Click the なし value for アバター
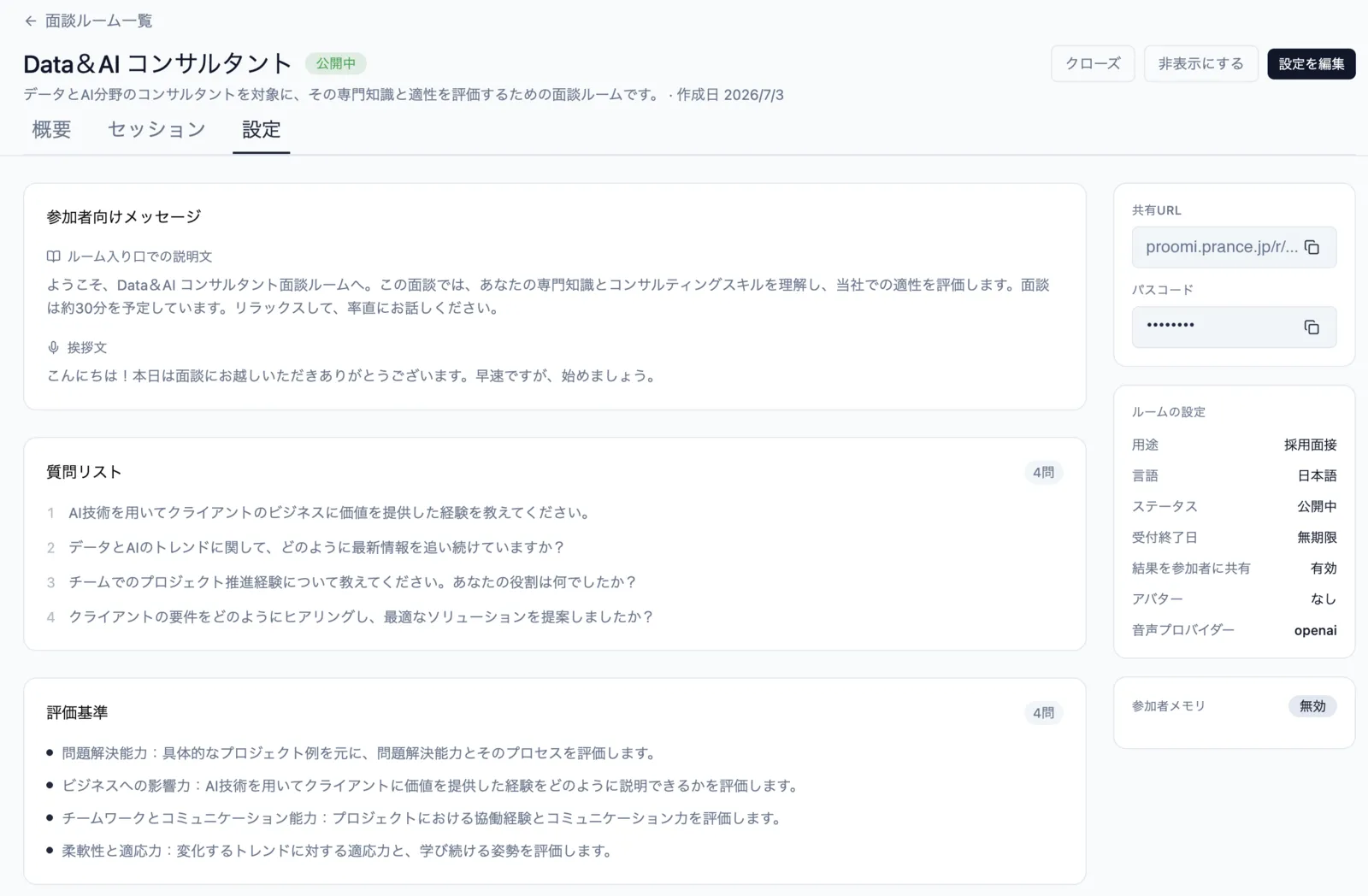 [x=1324, y=598]
